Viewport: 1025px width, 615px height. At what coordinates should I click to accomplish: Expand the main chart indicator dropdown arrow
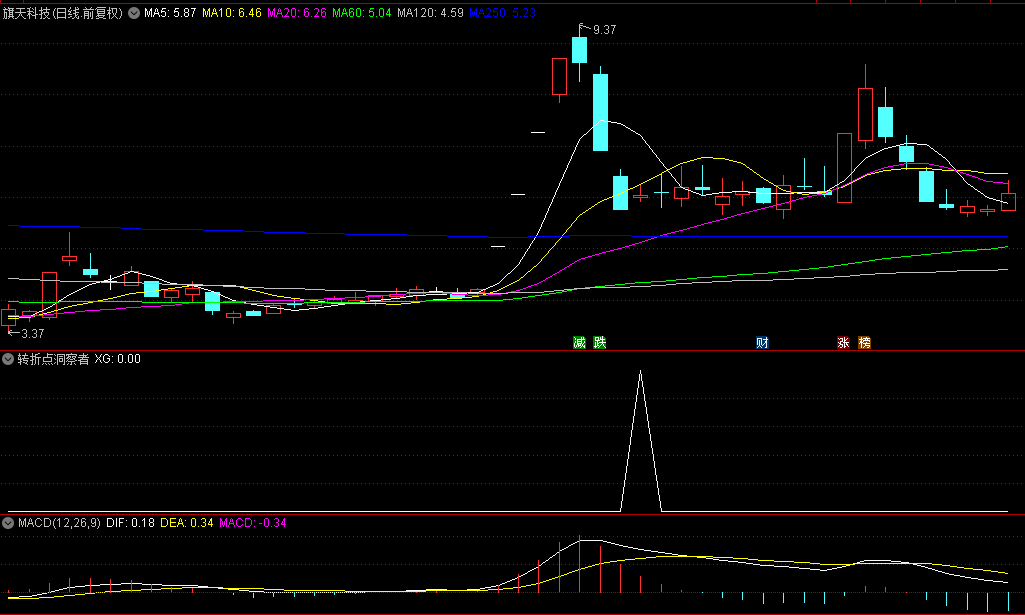[134, 14]
